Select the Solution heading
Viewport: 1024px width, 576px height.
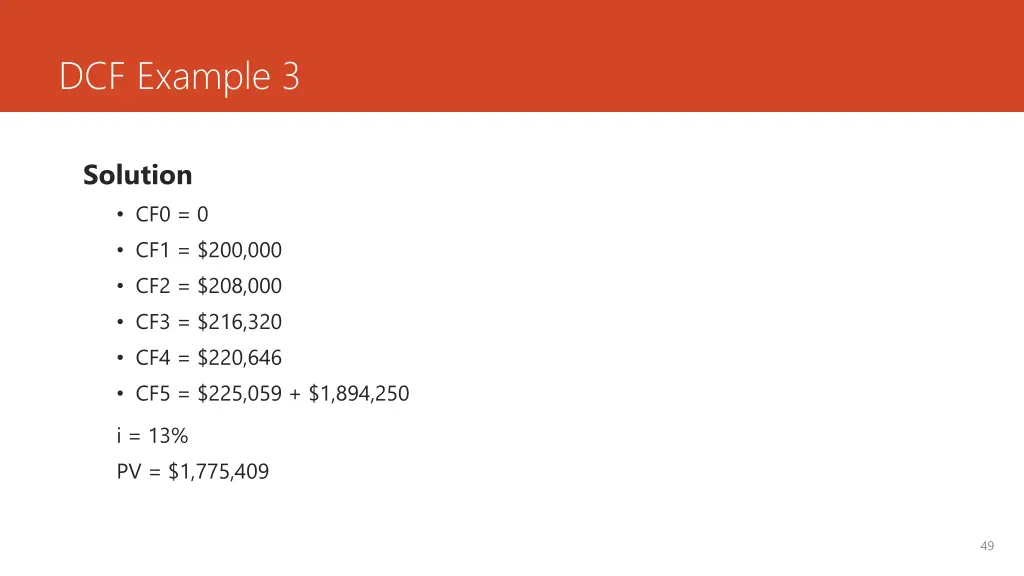(x=138, y=175)
